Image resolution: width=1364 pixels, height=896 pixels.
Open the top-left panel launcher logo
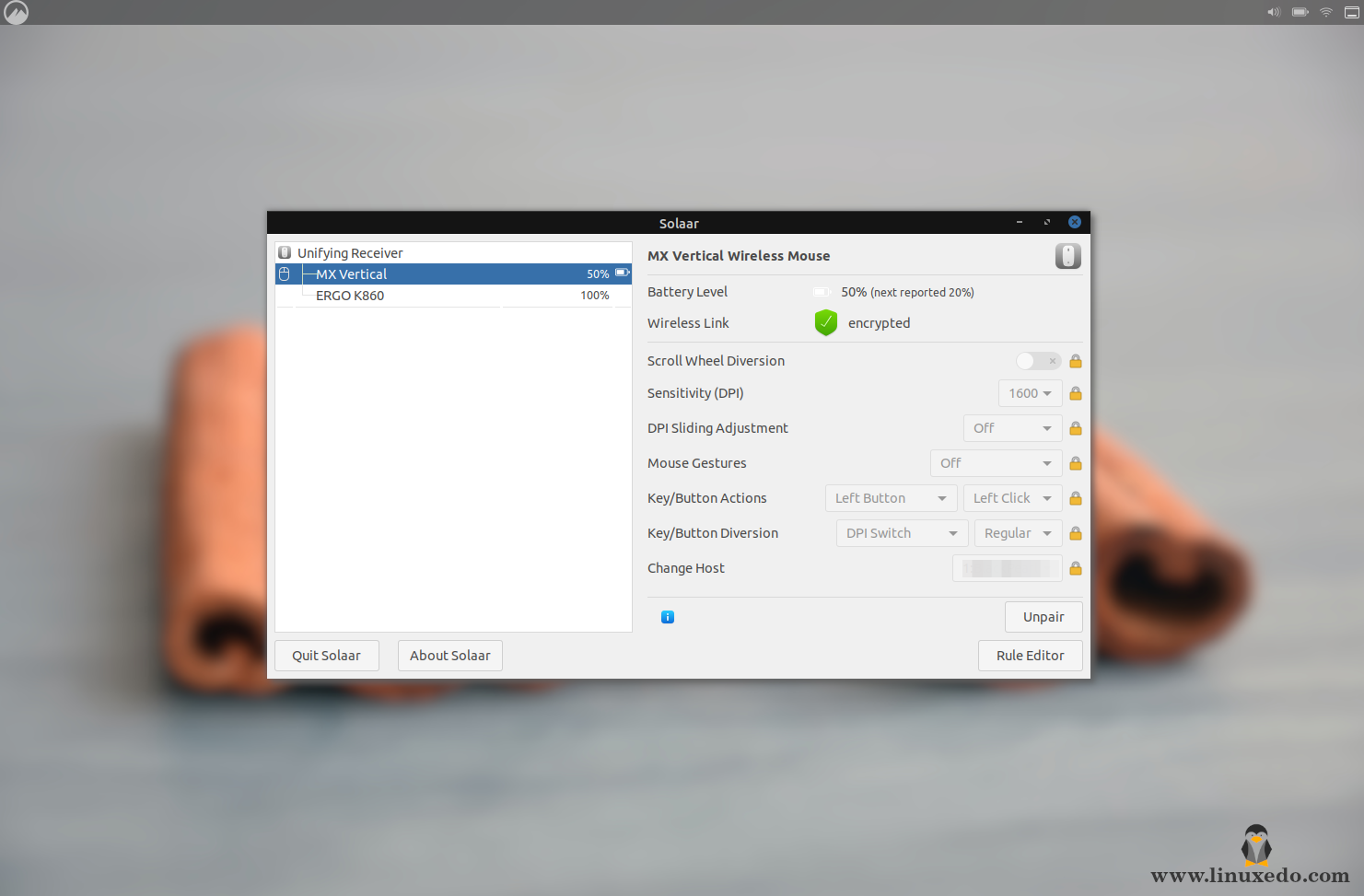pos(17,12)
